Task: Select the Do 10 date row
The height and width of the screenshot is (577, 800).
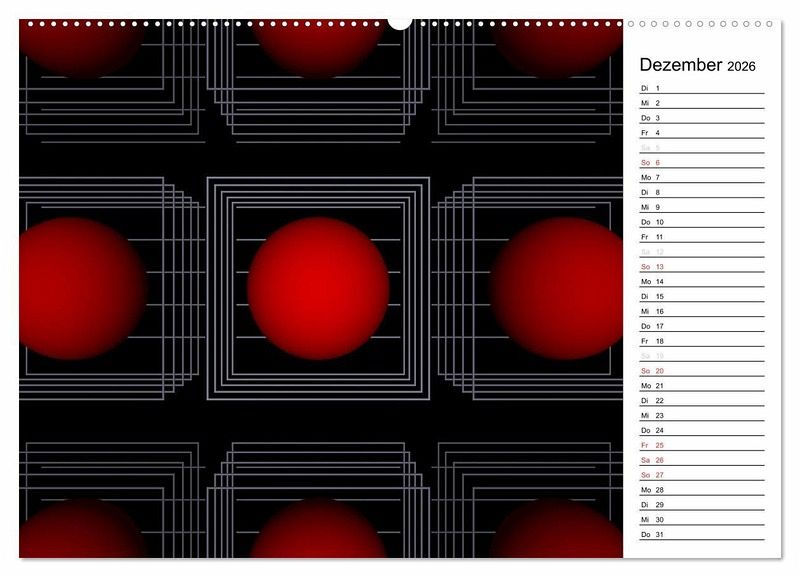Action: 700,222
